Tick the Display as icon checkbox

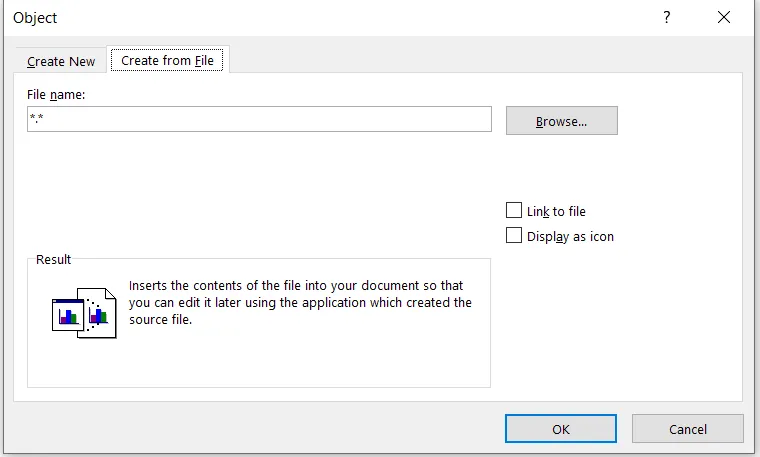point(514,236)
